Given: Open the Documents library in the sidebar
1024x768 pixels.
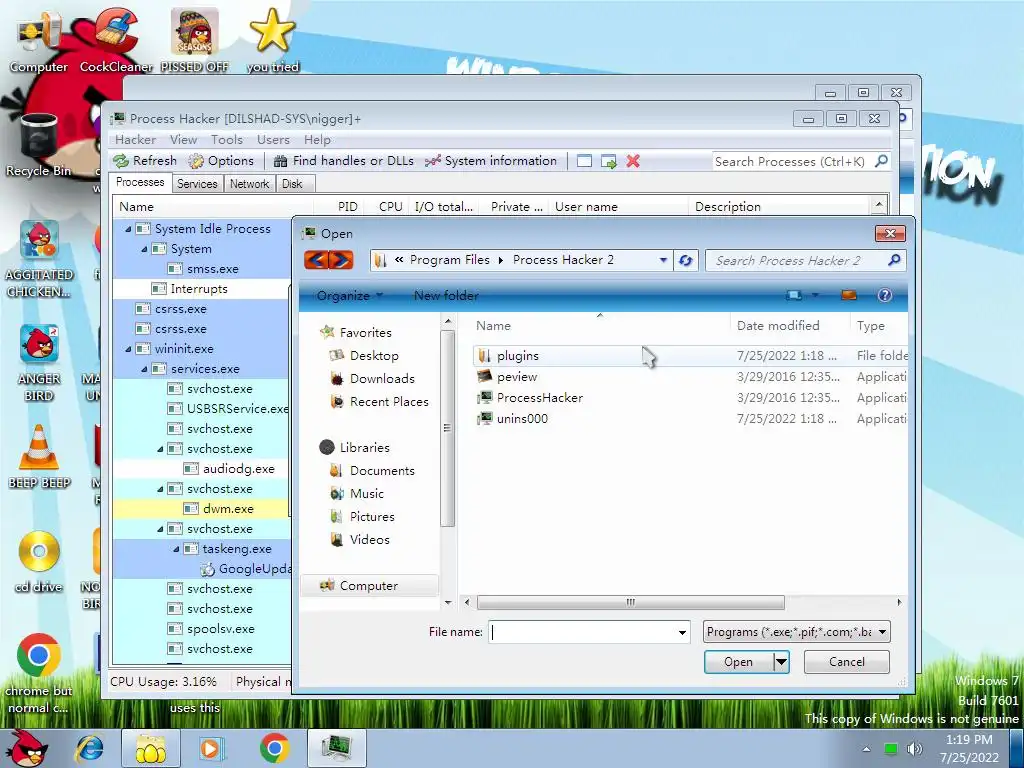Looking at the screenshot, I should tap(372, 471).
